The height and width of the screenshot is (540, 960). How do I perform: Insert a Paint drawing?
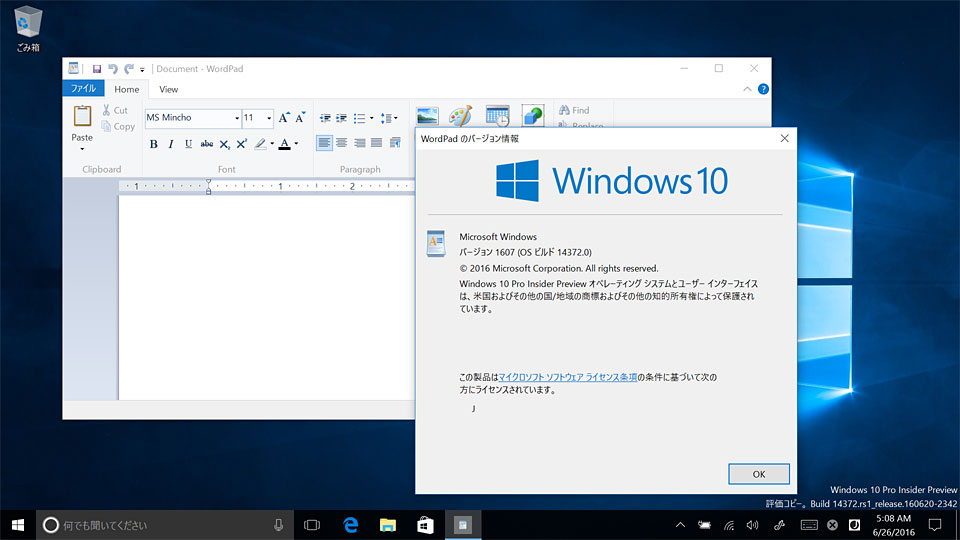click(x=460, y=115)
